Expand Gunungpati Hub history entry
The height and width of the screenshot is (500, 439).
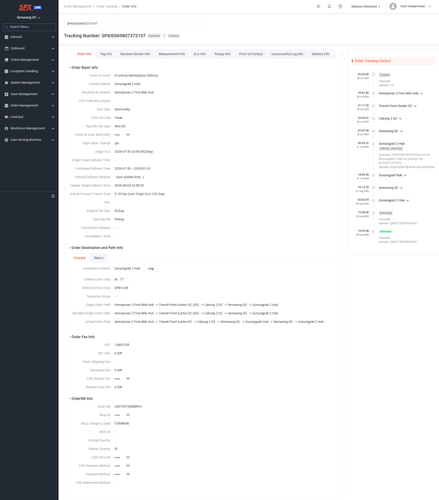[405, 175]
